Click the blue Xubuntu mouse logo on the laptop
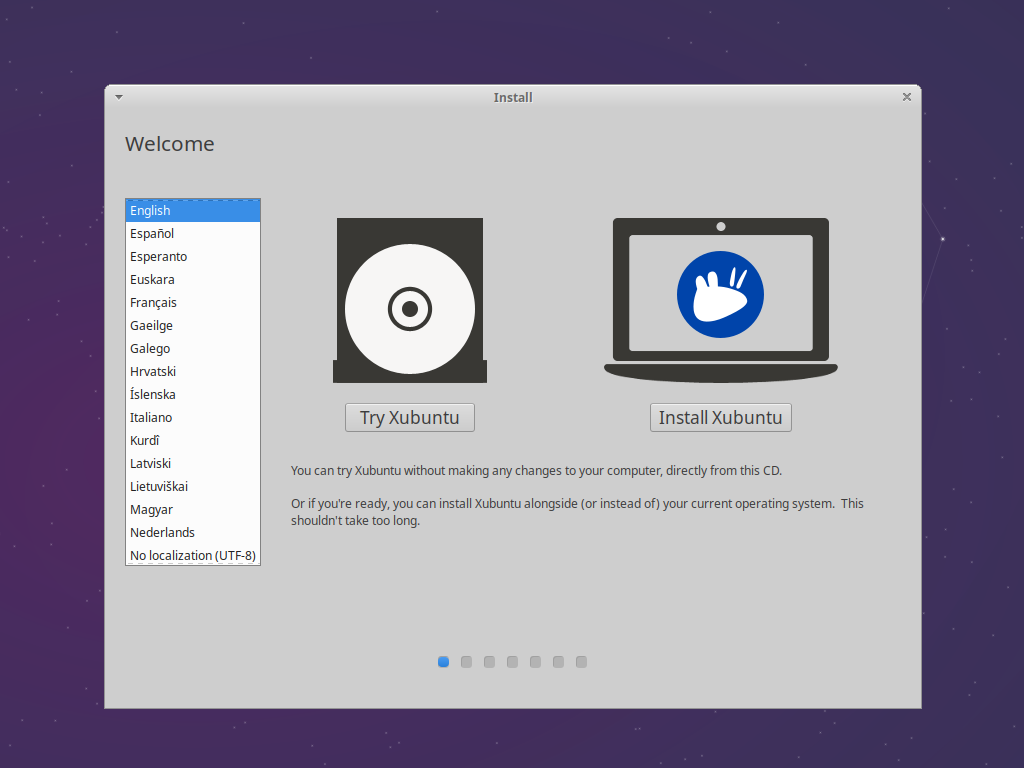 coord(719,291)
